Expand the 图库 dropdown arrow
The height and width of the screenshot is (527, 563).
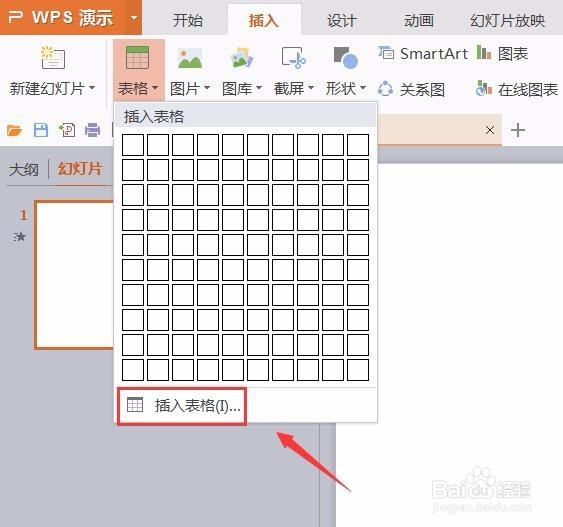click(x=259, y=88)
